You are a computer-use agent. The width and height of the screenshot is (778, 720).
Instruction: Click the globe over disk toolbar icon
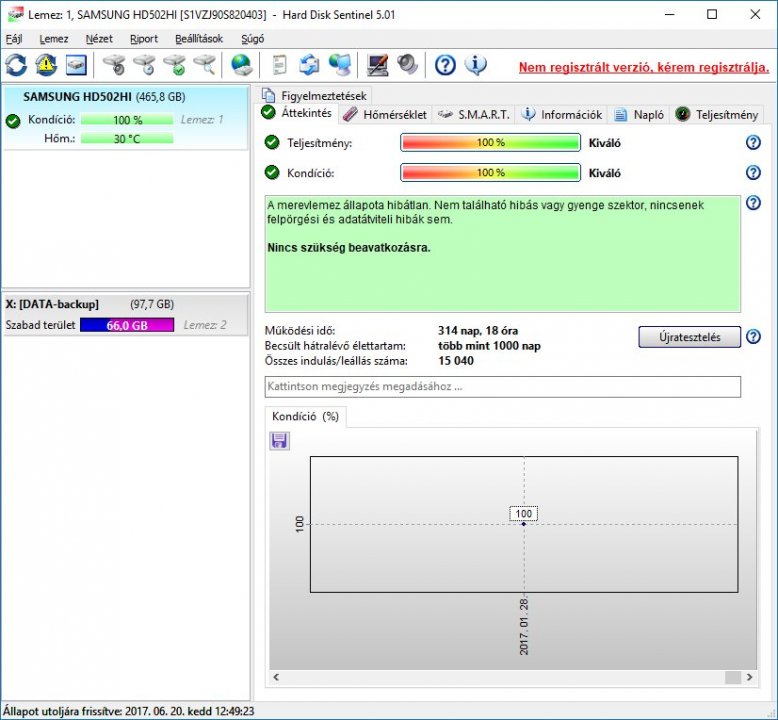click(242, 65)
